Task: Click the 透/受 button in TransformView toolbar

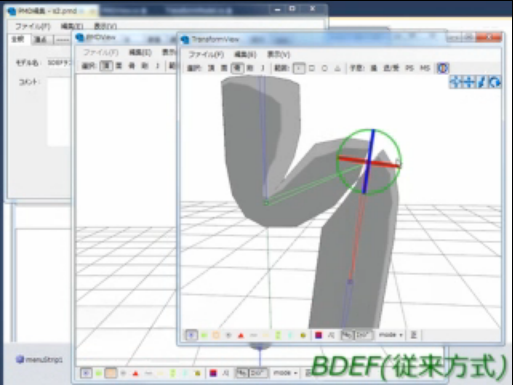Action: 391,68
